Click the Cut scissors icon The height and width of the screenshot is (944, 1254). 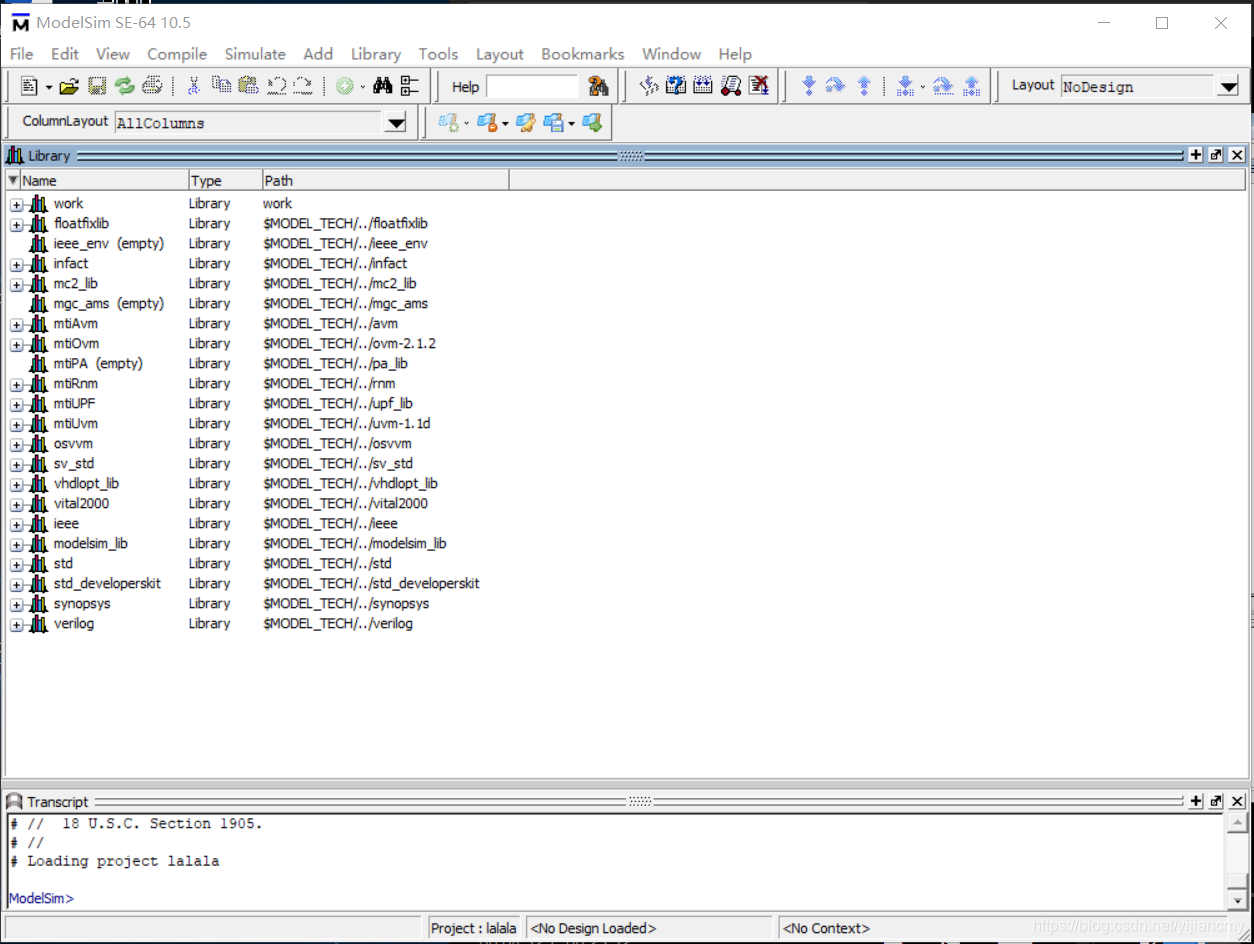pos(194,87)
